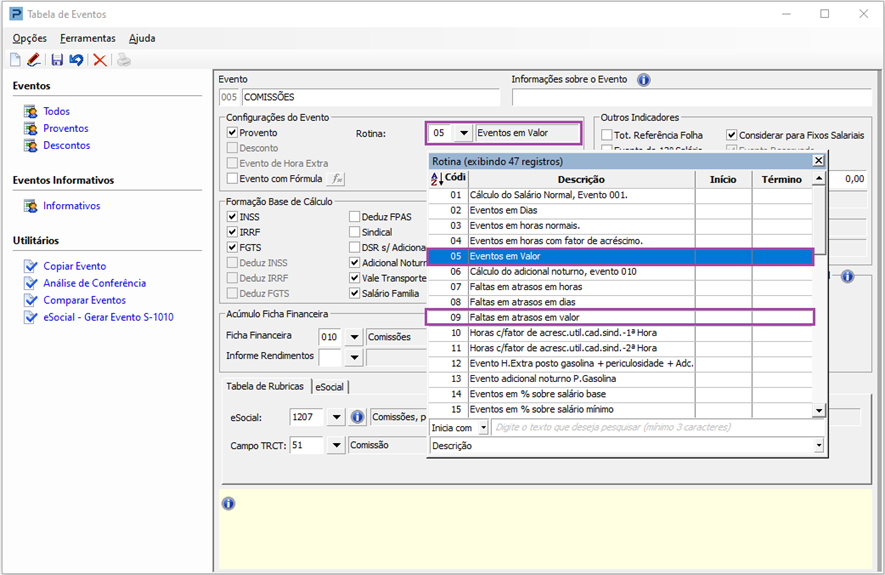The image size is (885, 575).
Task: Click the Save floppy disk icon
Action: [x=57, y=60]
